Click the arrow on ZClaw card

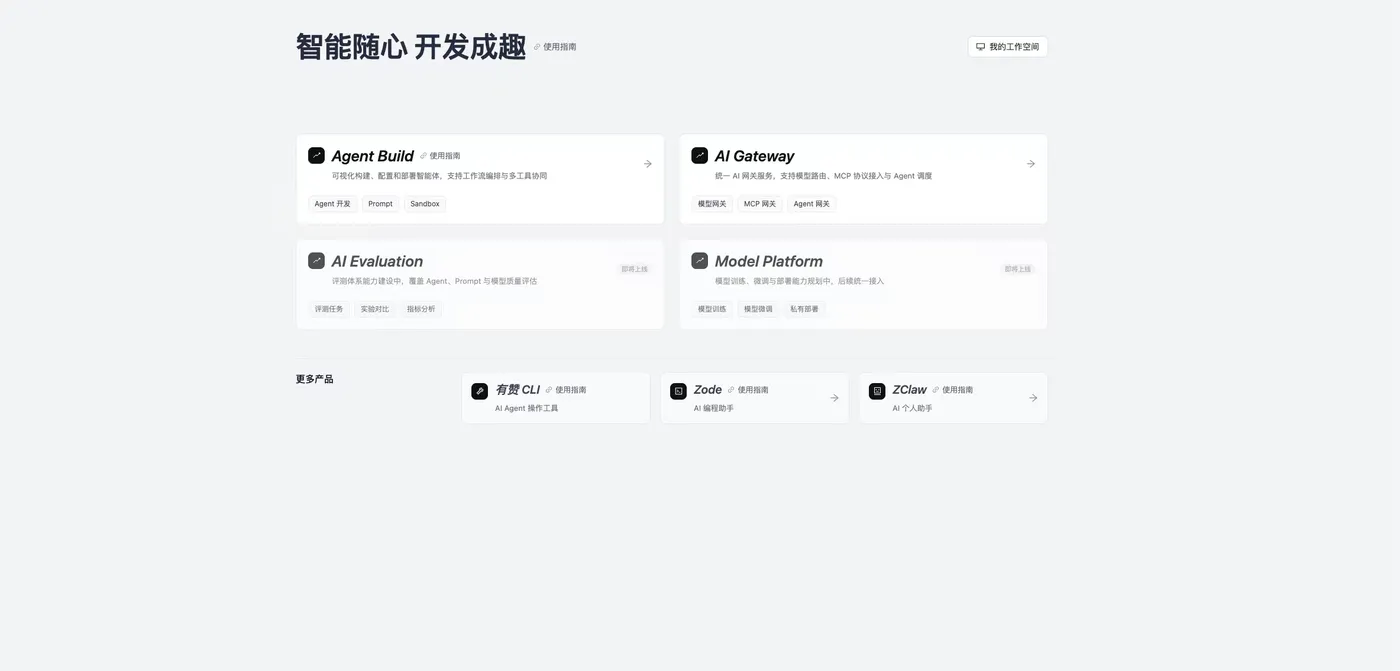click(1033, 398)
